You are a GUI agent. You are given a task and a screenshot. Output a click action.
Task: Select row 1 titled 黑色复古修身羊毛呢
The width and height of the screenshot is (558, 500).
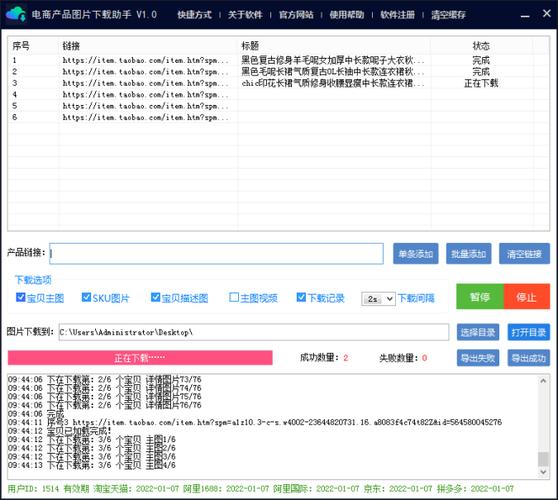click(x=278, y=60)
